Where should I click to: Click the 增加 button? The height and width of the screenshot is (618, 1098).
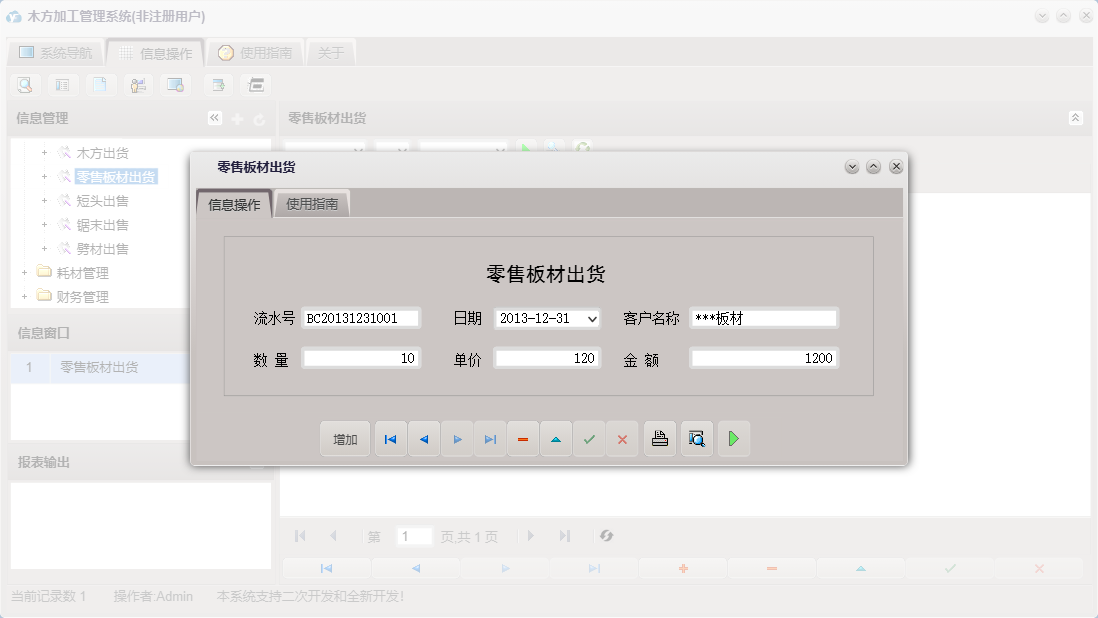(344, 438)
